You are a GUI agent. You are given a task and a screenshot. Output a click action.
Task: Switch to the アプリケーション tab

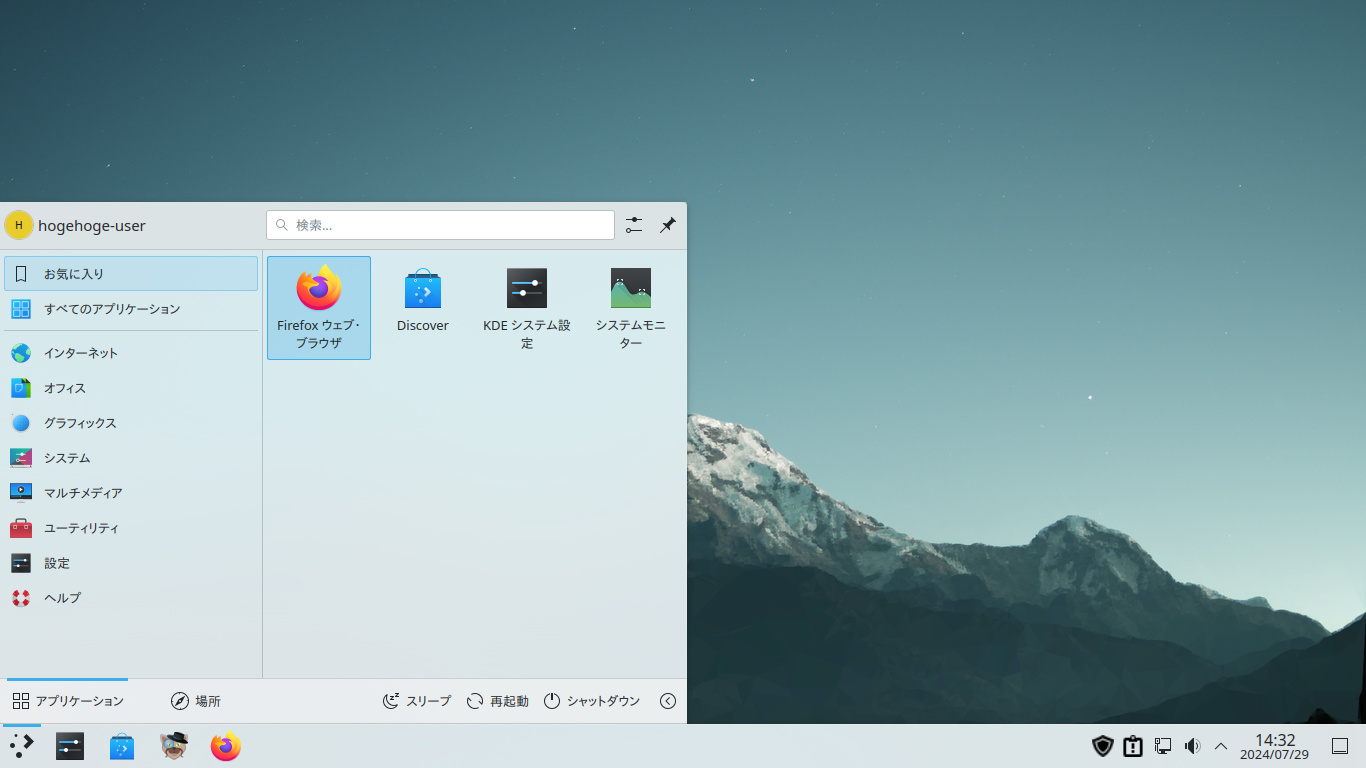68,701
